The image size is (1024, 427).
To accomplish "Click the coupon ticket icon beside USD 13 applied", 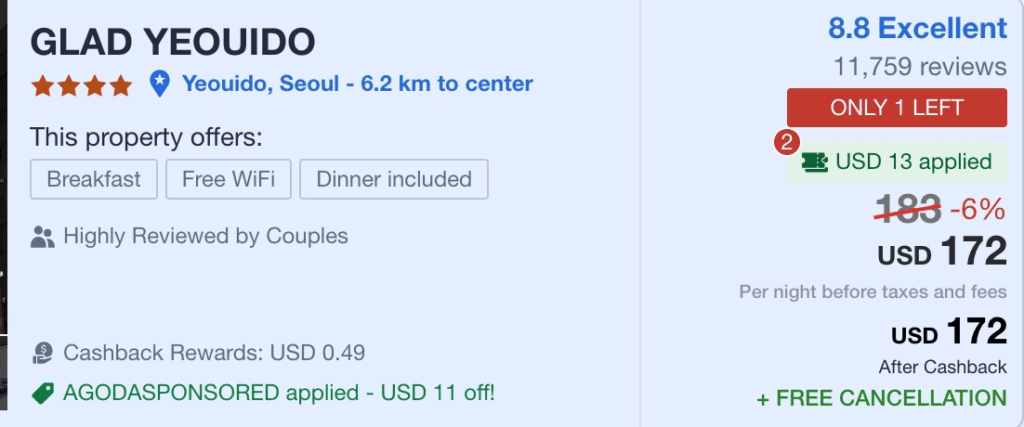I will [814, 162].
